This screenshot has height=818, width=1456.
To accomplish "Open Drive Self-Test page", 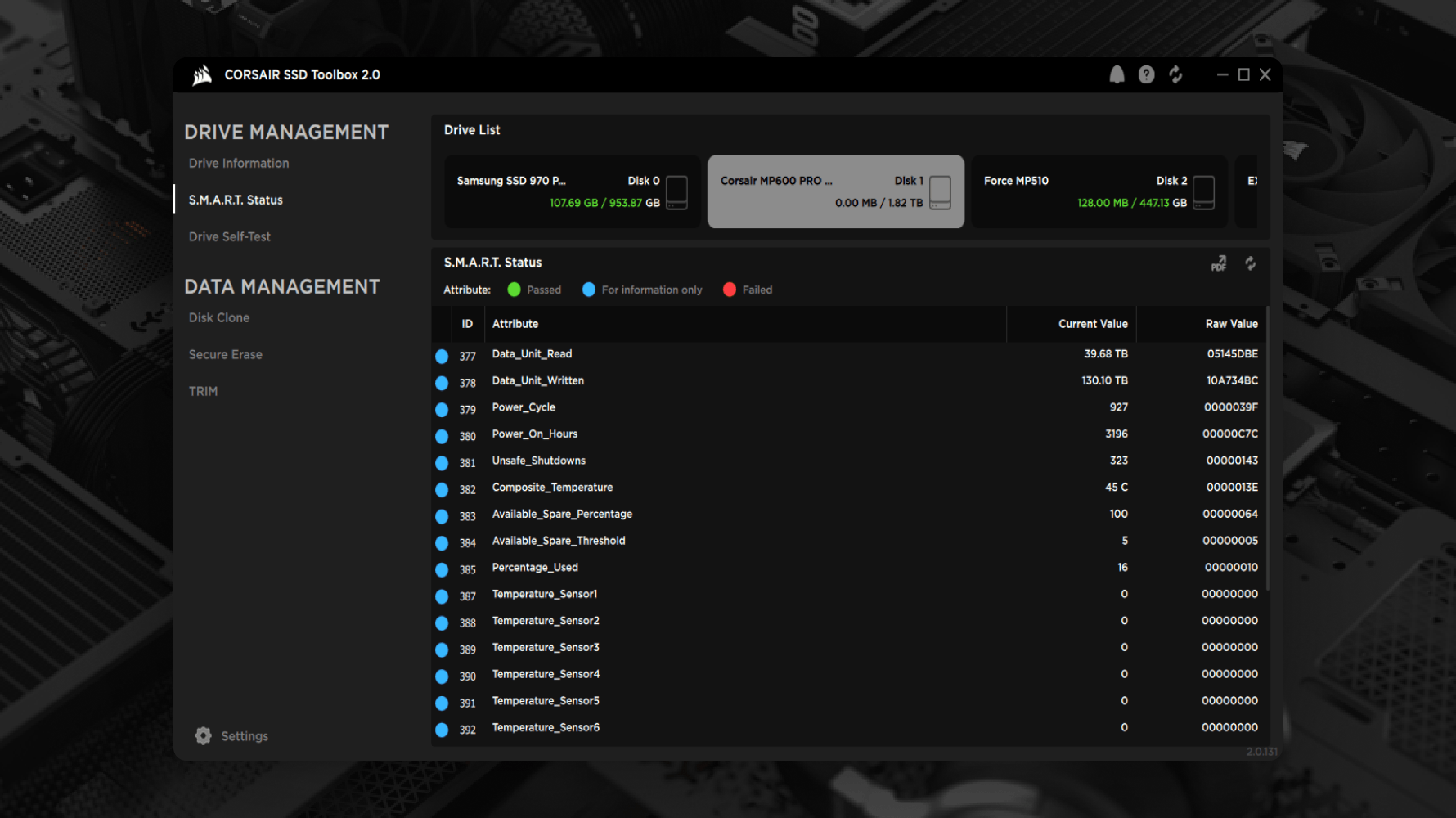I will click(230, 236).
